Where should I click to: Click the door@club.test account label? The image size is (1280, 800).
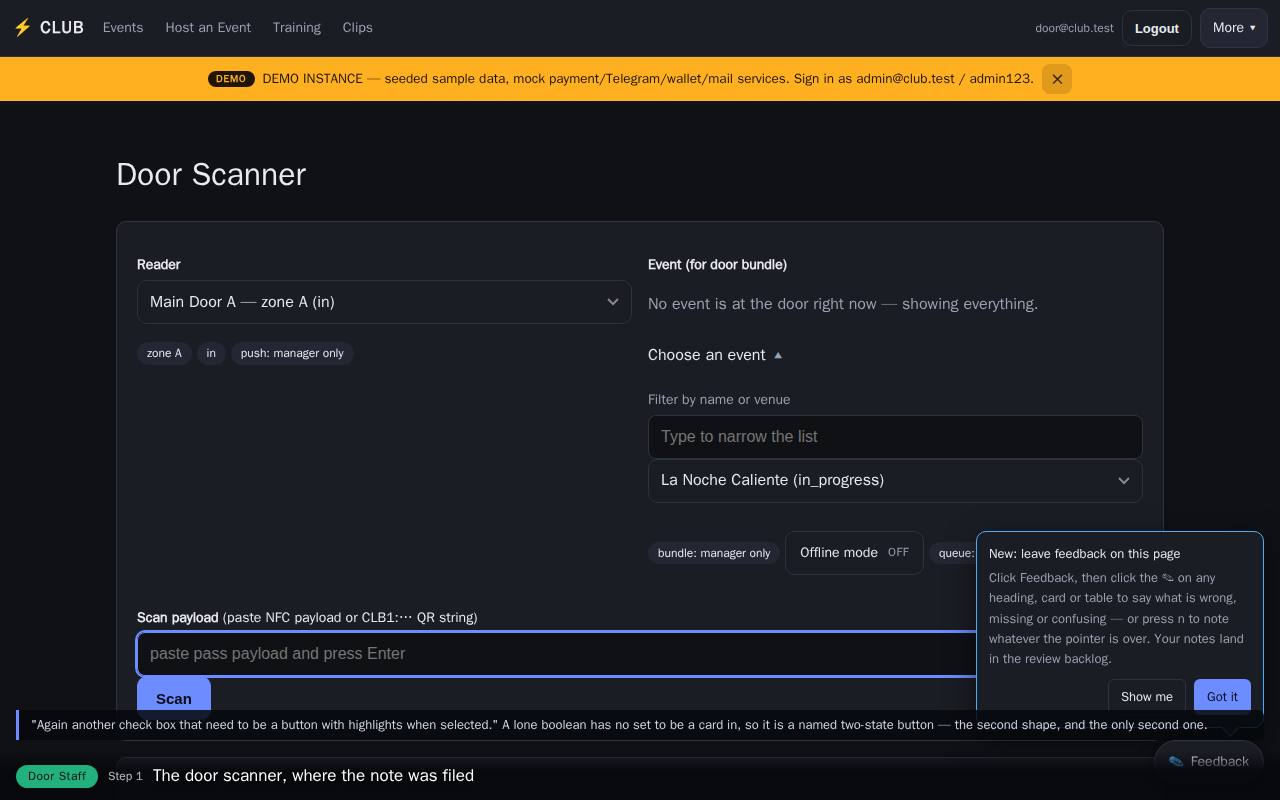coord(1074,28)
